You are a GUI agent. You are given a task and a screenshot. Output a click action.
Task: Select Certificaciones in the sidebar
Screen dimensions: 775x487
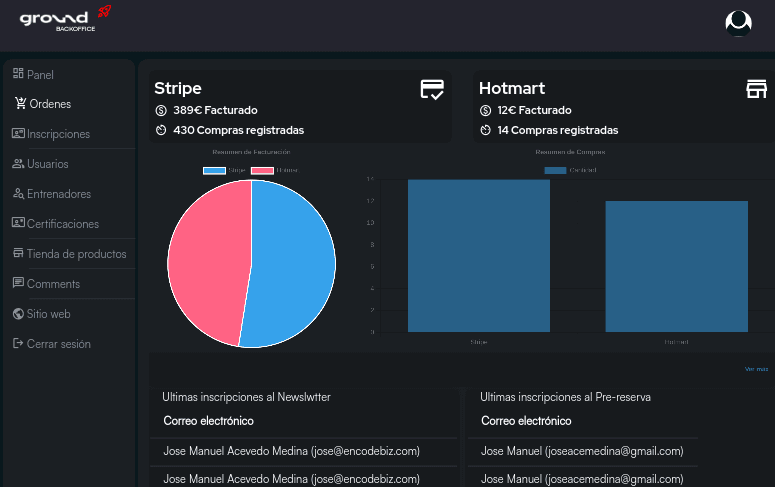63,224
